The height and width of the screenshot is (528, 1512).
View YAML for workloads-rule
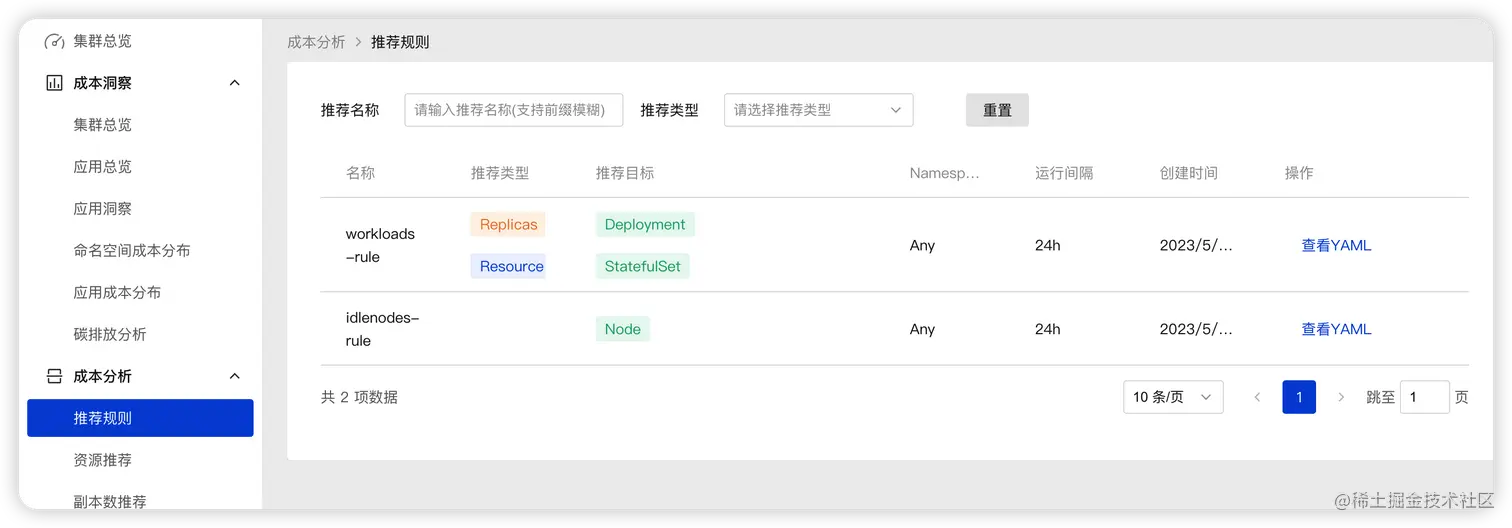(x=1336, y=245)
